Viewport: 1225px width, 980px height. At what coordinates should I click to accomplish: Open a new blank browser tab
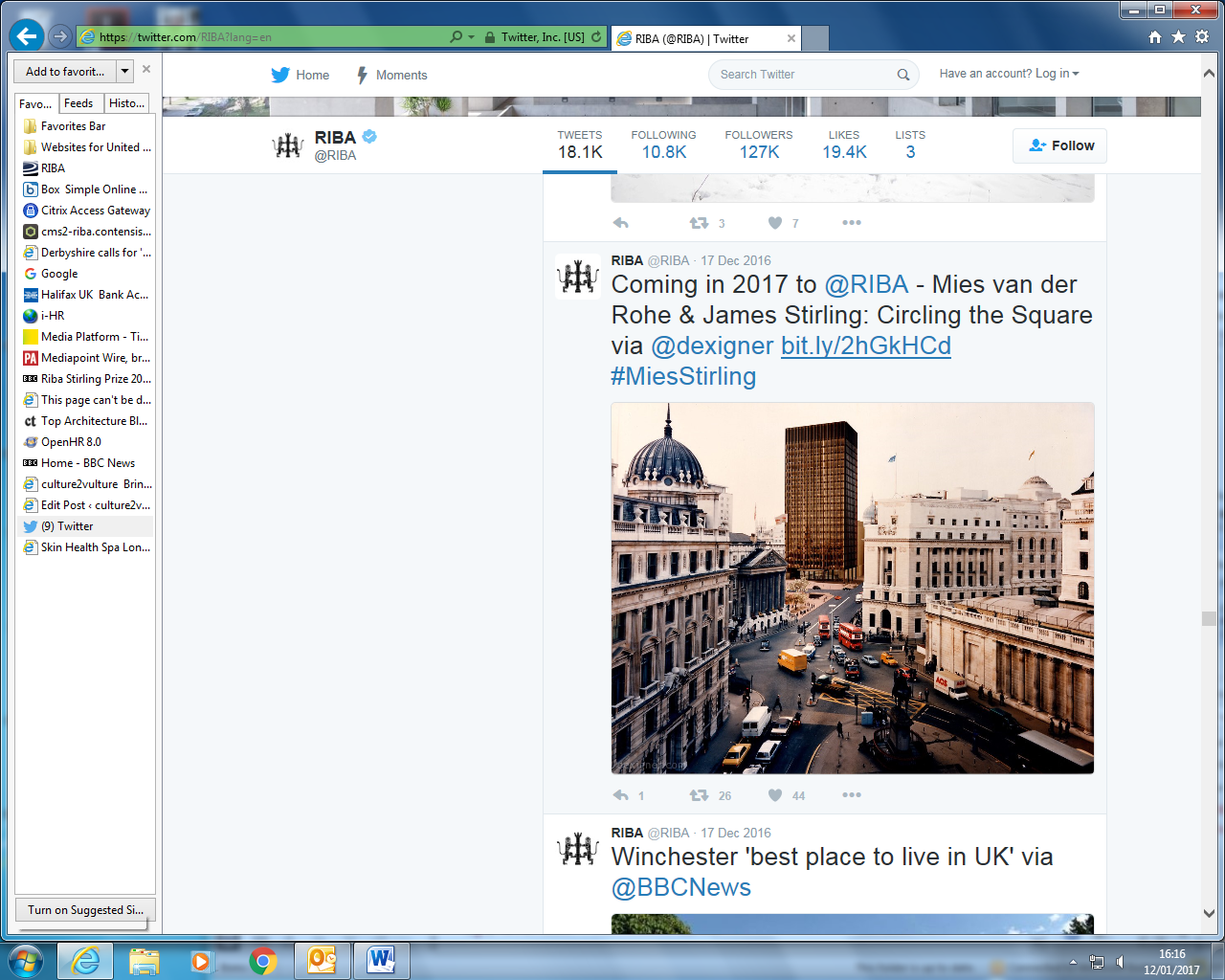pyautogui.click(x=814, y=38)
